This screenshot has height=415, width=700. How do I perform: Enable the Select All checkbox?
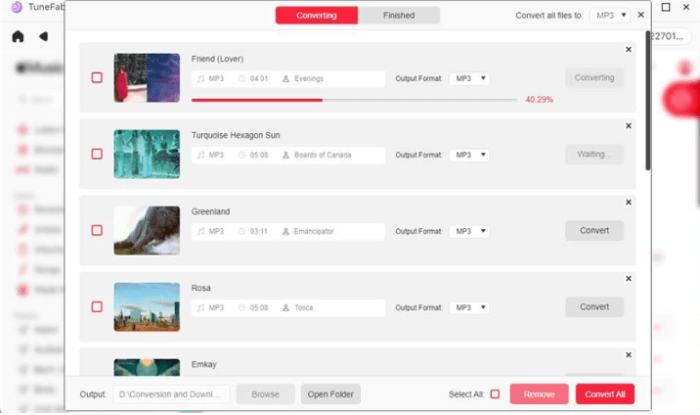click(495, 394)
